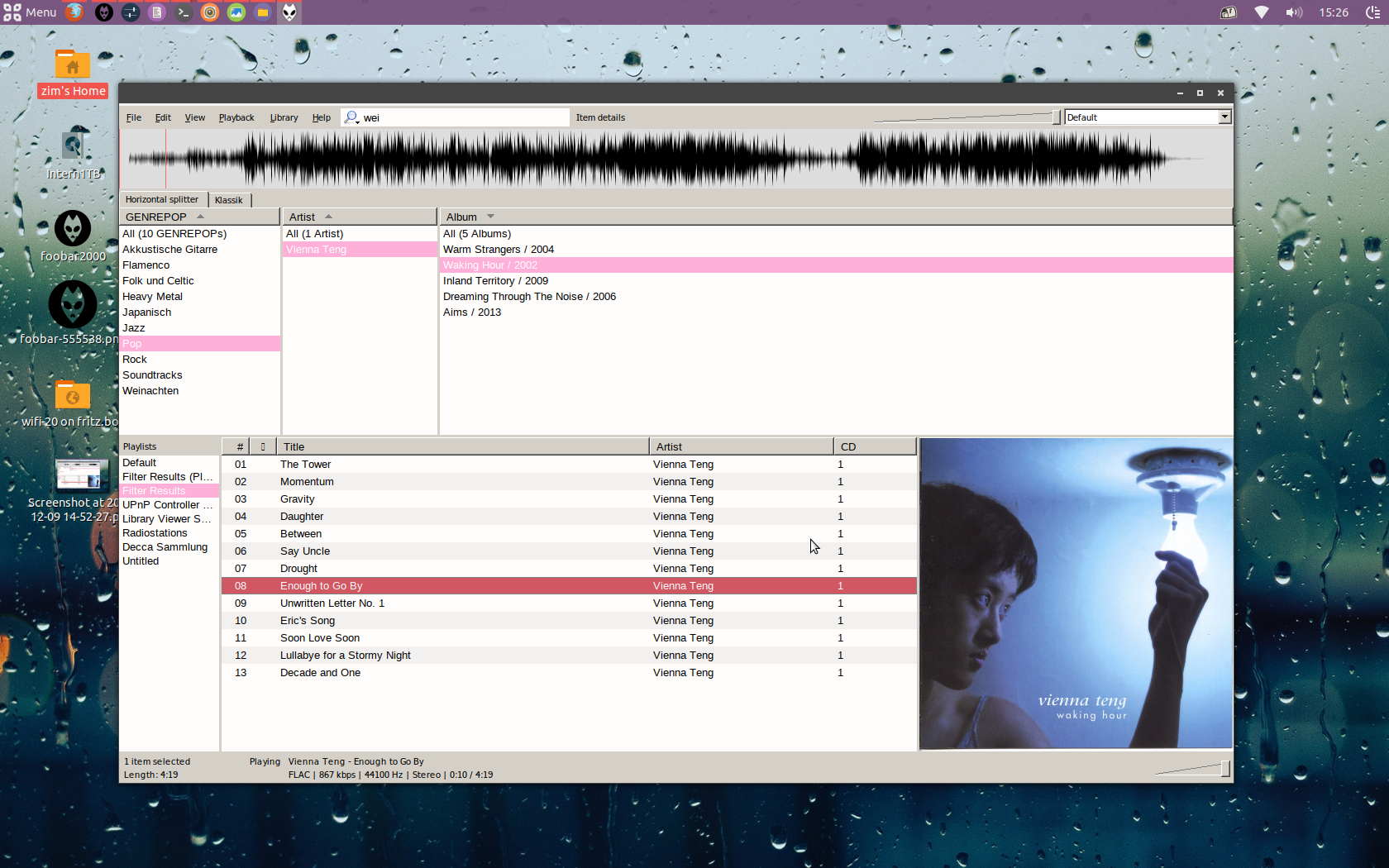The width and height of the screenshot is (1389, 868).
Task: Click the mailbox tray icon
Action: (x=1229, y=12)
